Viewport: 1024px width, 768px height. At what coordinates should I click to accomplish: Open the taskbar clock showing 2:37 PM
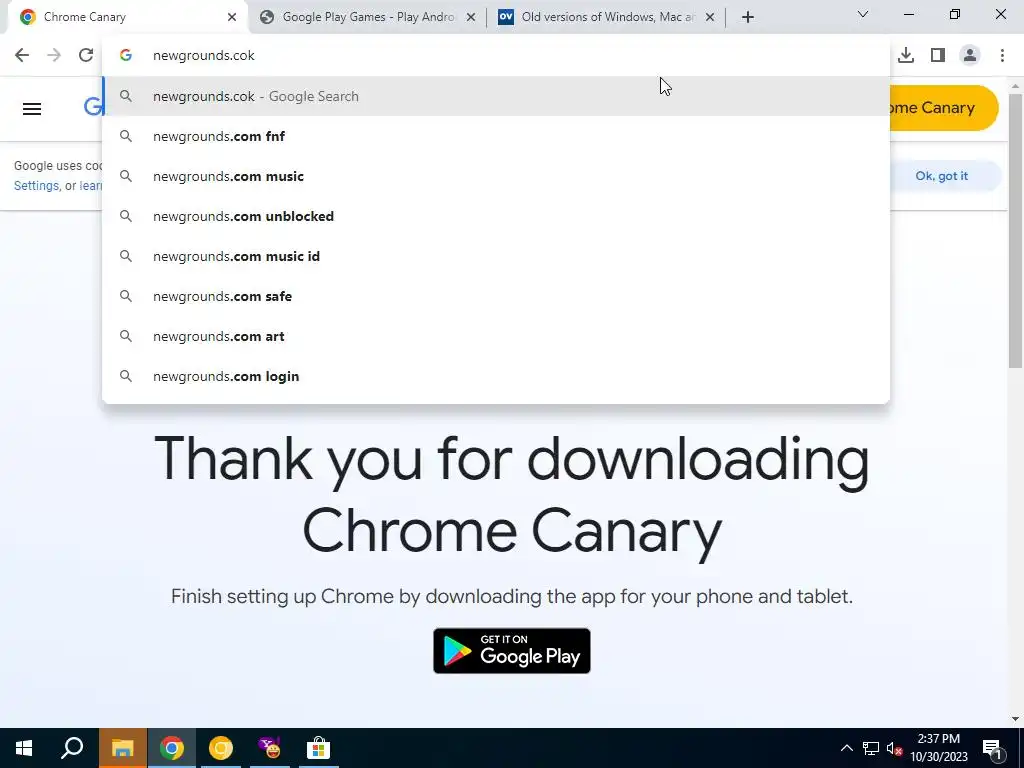(939, 748)
